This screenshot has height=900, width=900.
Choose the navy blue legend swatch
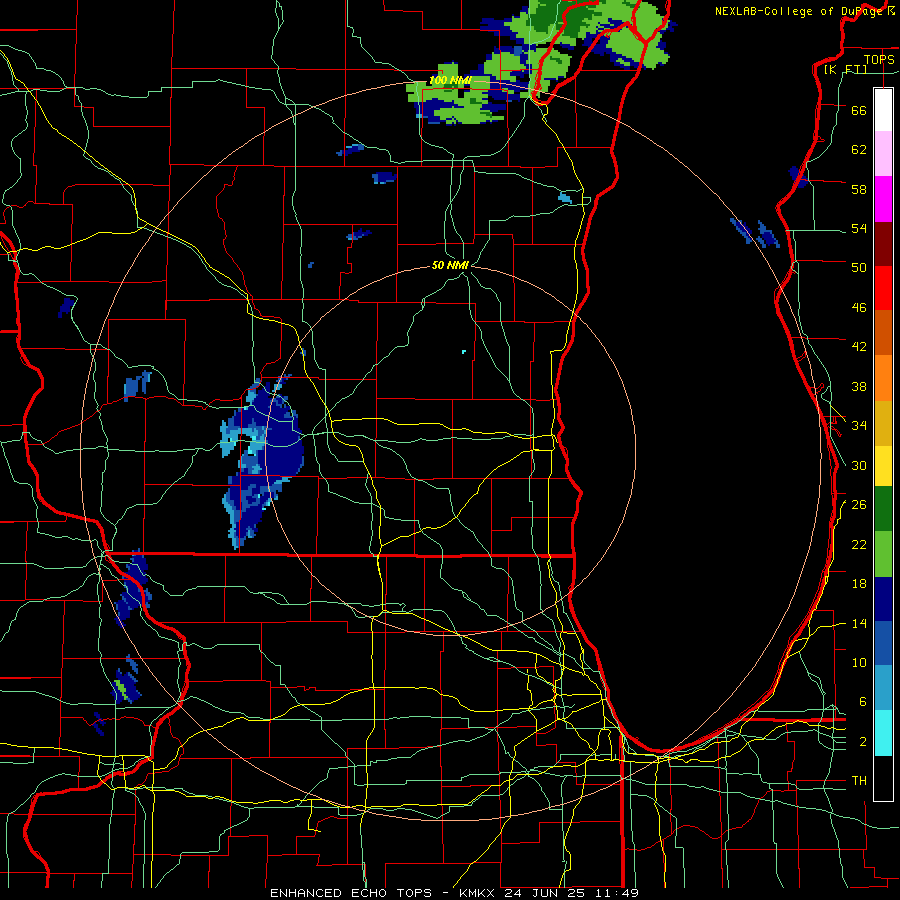coord(883,599)
